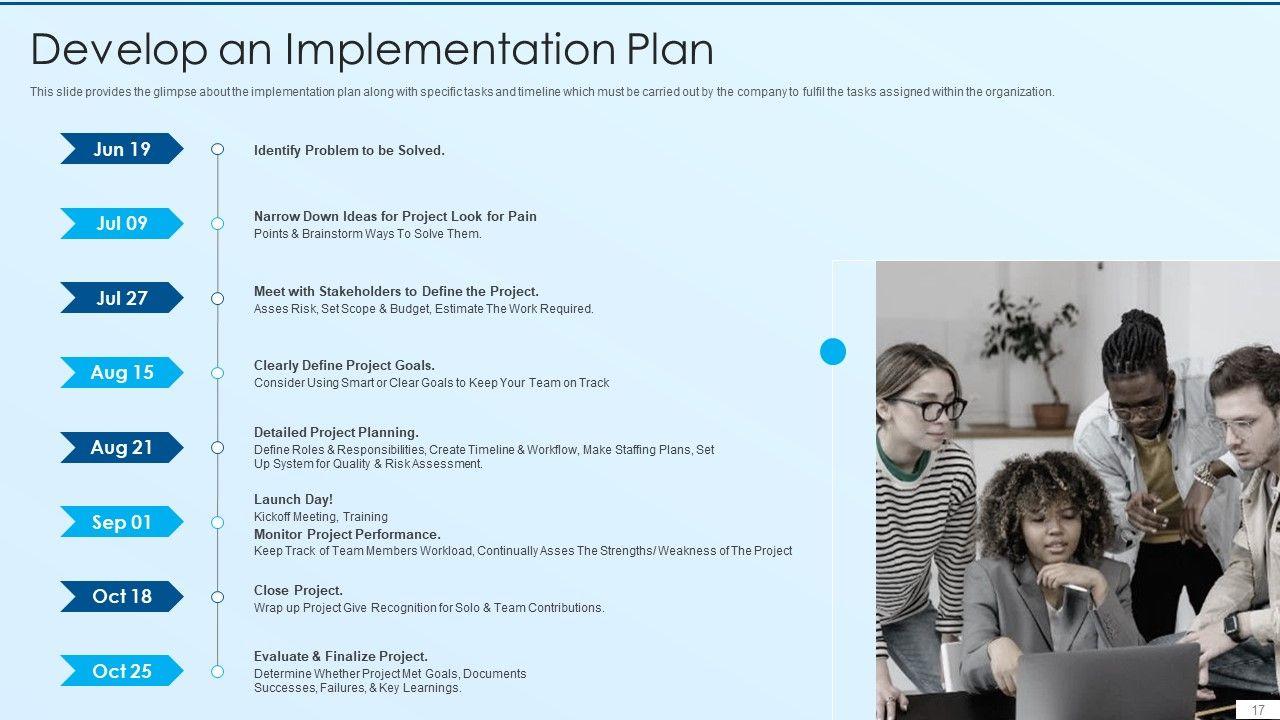Image resolution: width=1280 pixels, height=720 pixels.
Task: Click Meet with Stakeholders to Define the Project
Action: tap(396, 291)
